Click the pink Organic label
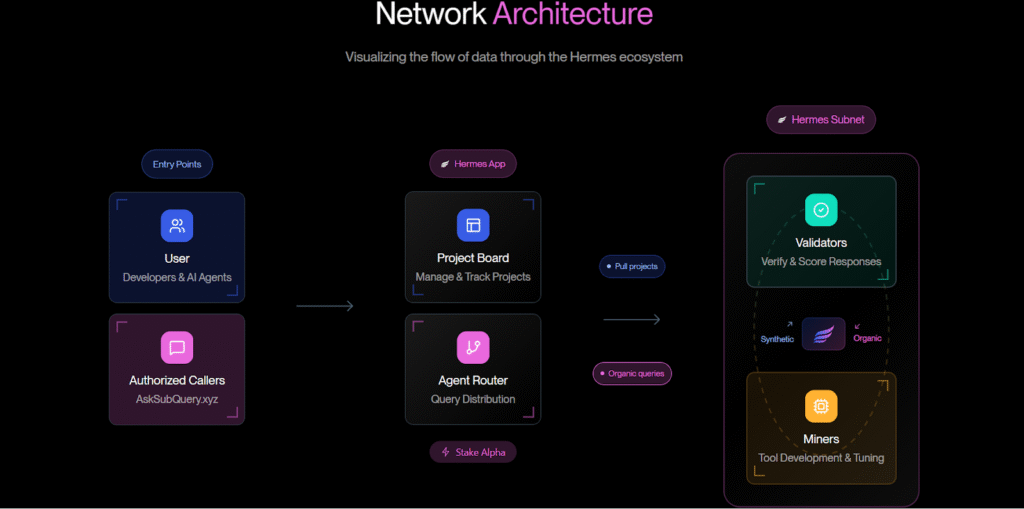The image size is (1024, 509). point(867,338)
